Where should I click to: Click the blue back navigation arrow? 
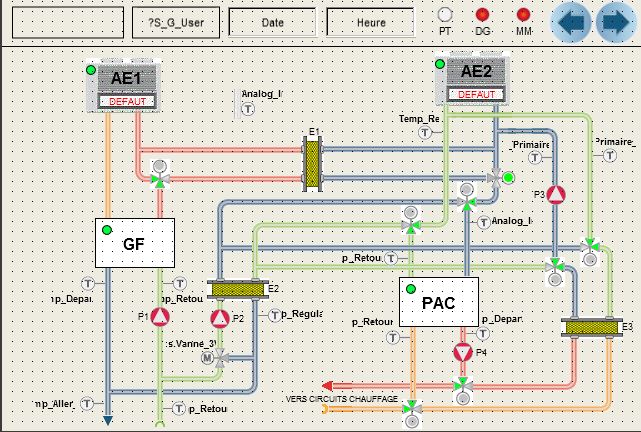(x=574, y=21)
